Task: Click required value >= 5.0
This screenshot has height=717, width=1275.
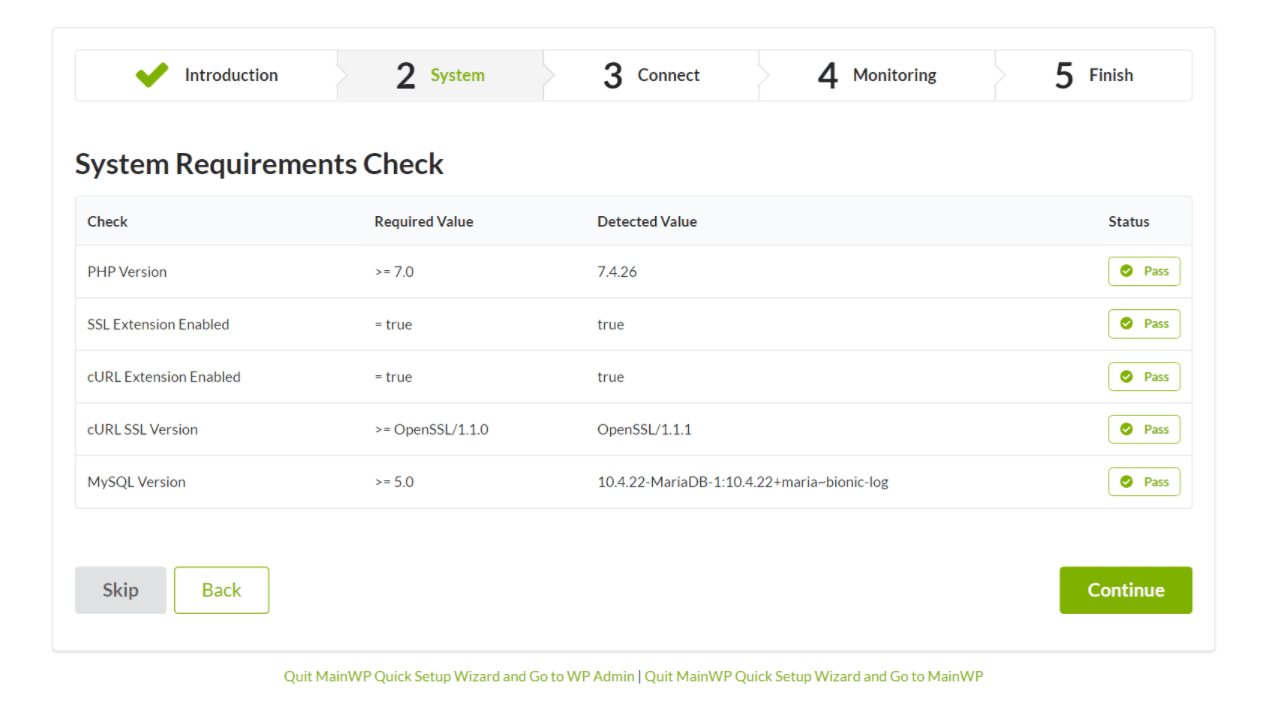Action: (394, 482)
